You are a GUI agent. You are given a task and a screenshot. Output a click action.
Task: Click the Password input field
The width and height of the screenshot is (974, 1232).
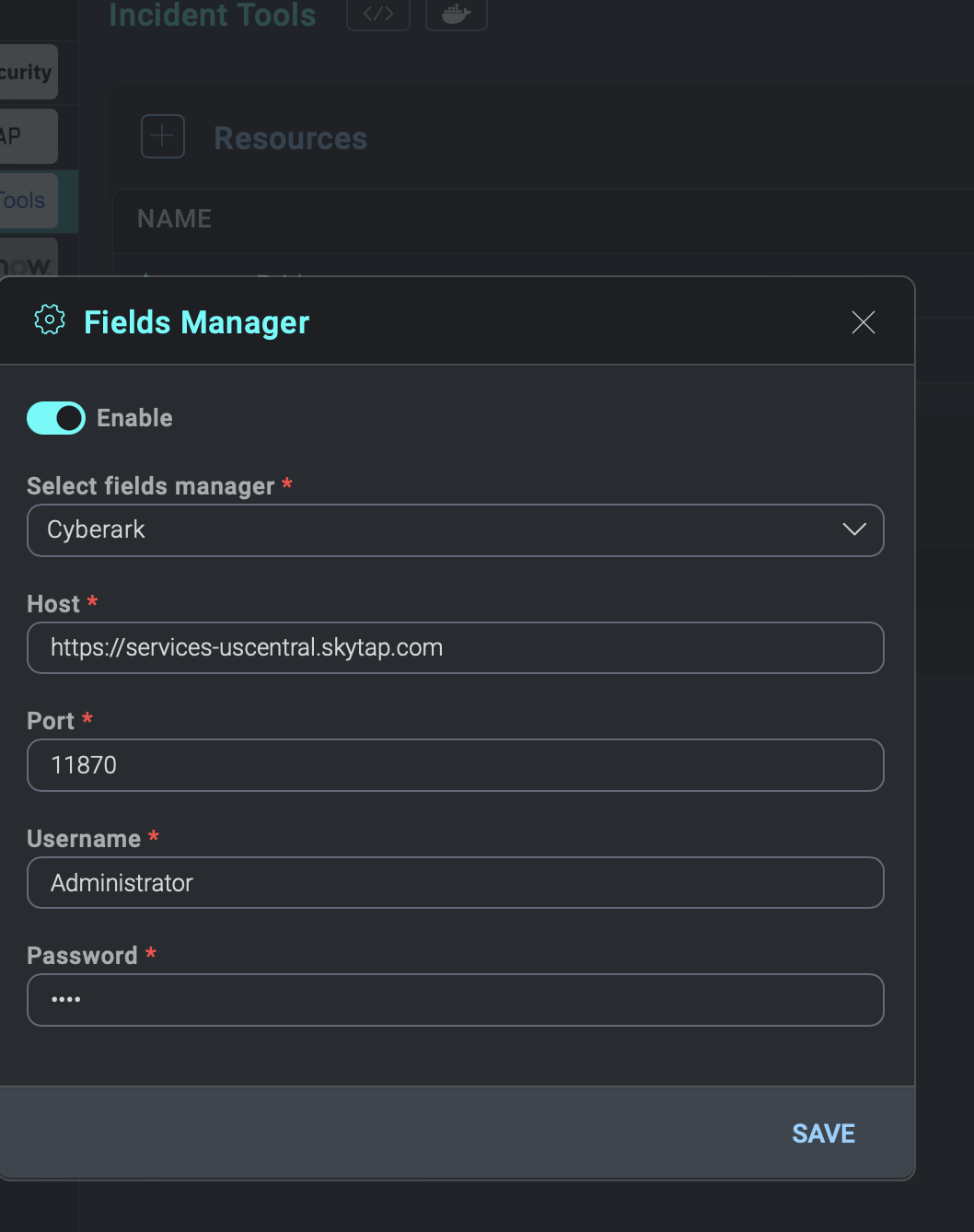coord(456,1000)
